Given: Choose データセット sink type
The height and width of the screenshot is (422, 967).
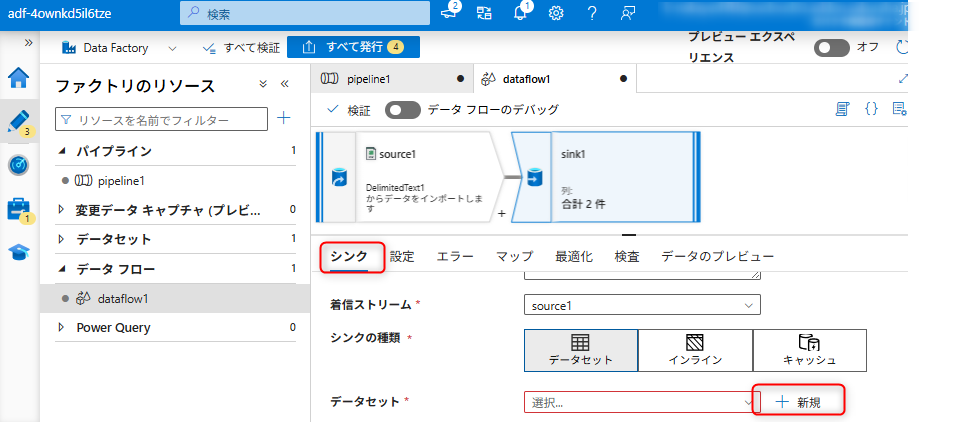Looking at the screenshot, I should [581, 350].
